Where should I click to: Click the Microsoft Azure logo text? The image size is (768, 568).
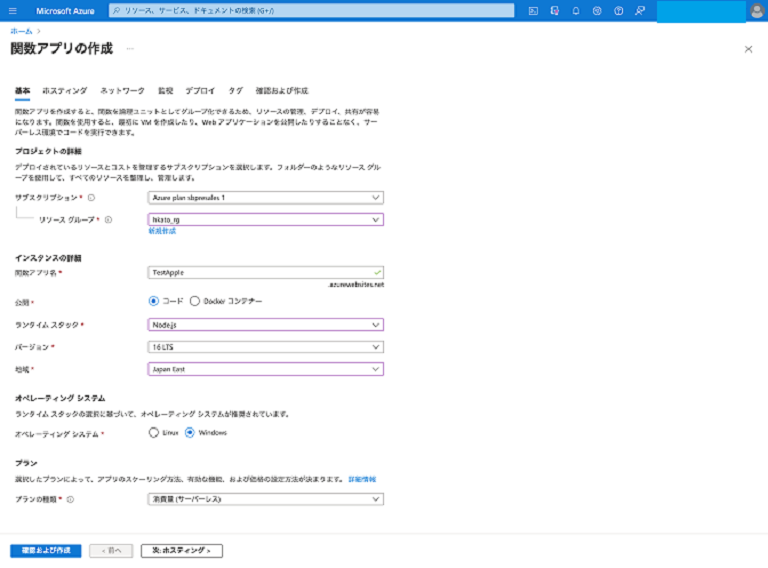pyautogui.click(x=65, y=11)
